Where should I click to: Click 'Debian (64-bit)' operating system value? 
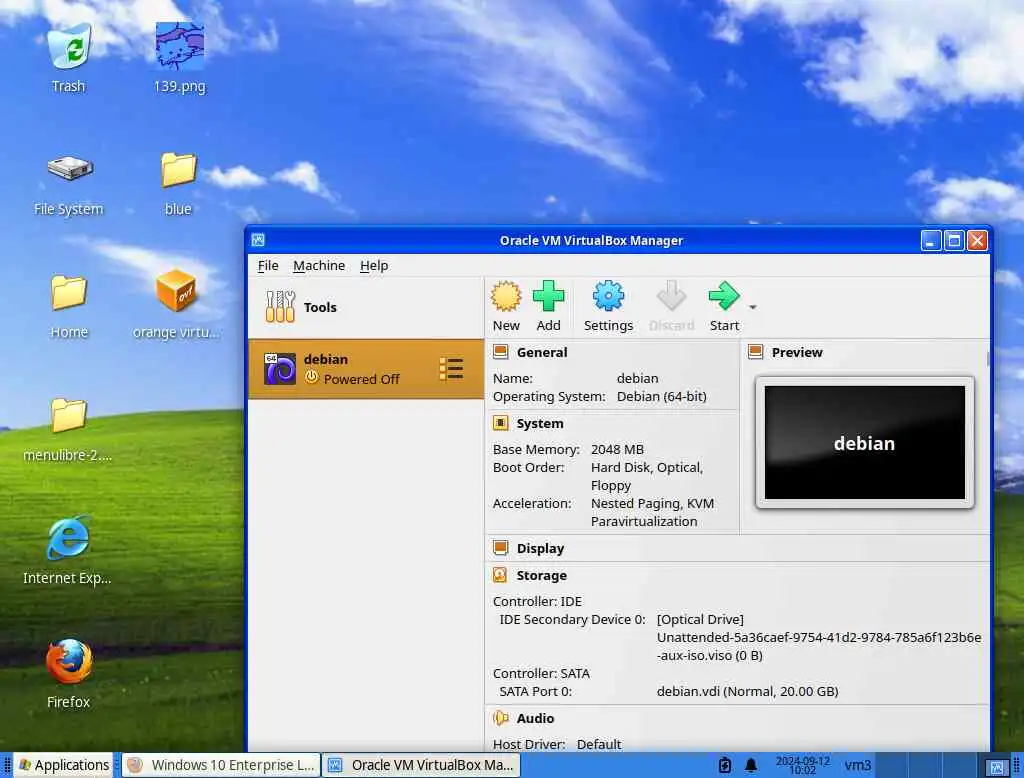pos(662,397)
